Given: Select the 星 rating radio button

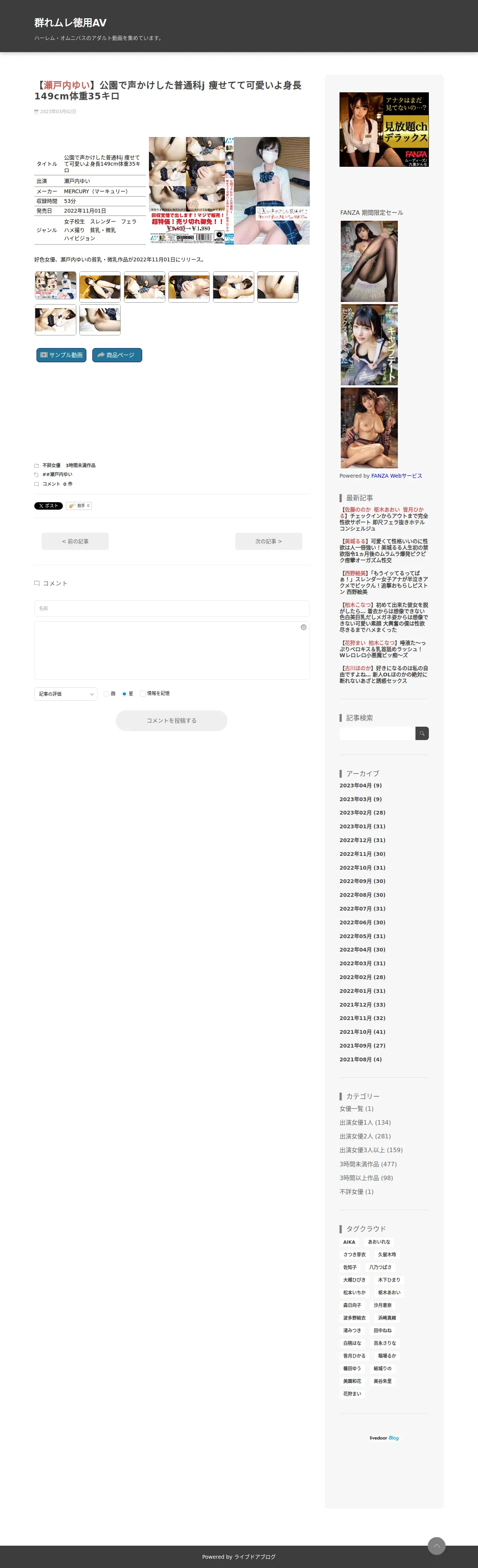Looking at the screenshot, I should [124, 694].
